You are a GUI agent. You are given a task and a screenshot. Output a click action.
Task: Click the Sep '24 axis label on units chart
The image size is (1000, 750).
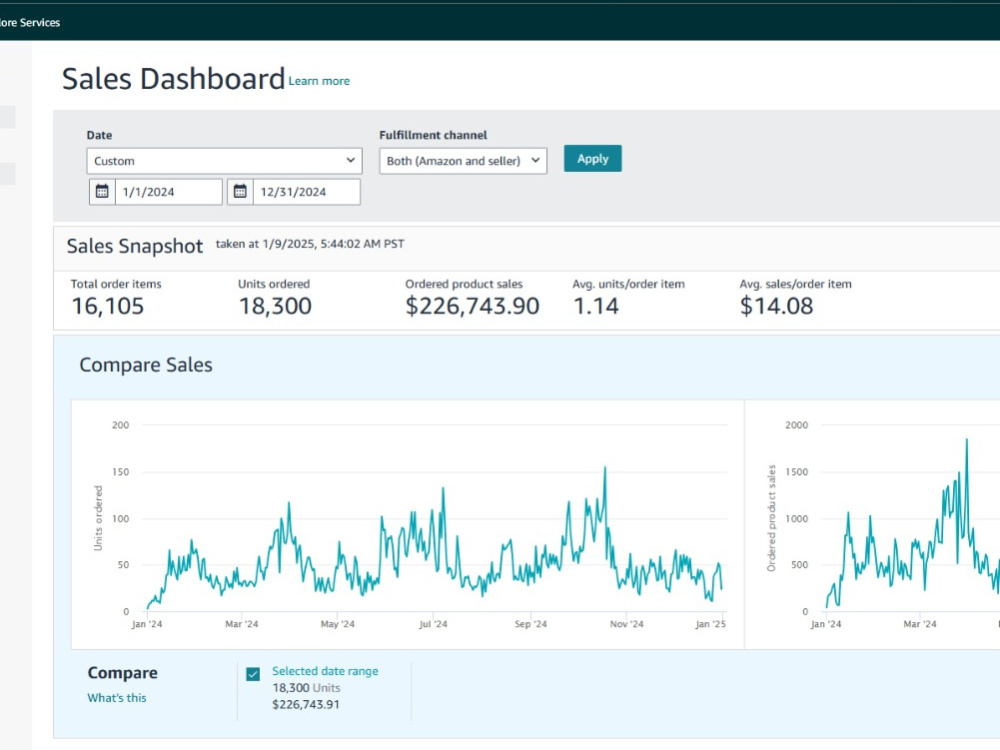(531, 624)
